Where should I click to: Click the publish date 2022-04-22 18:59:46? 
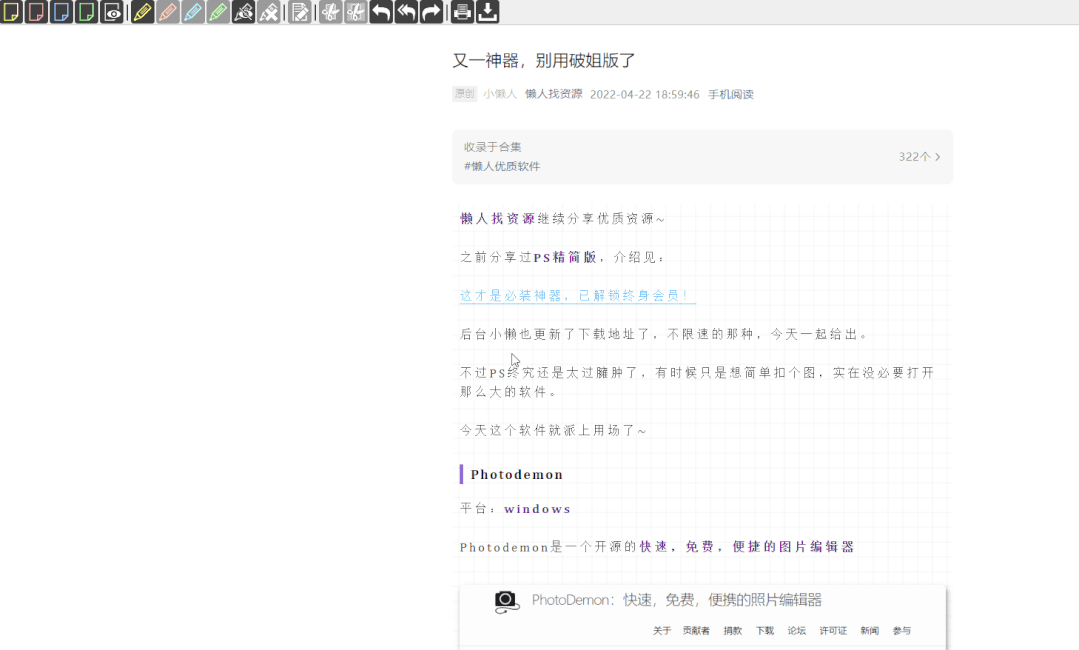645,94
